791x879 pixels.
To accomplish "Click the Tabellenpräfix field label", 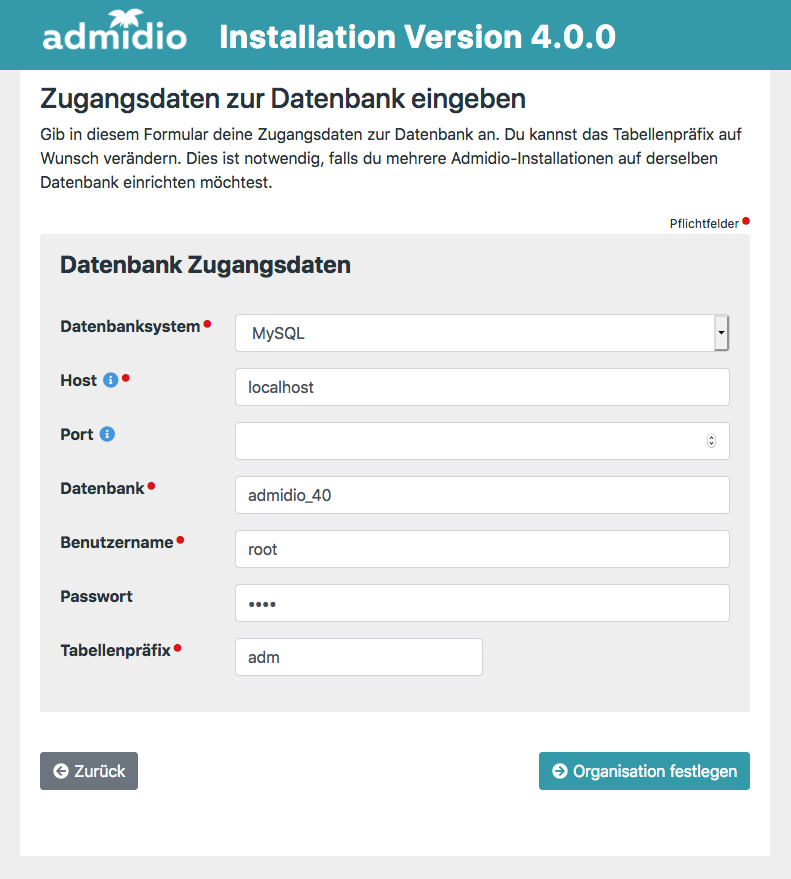I will pyautogui.click(x=115, y=650).
